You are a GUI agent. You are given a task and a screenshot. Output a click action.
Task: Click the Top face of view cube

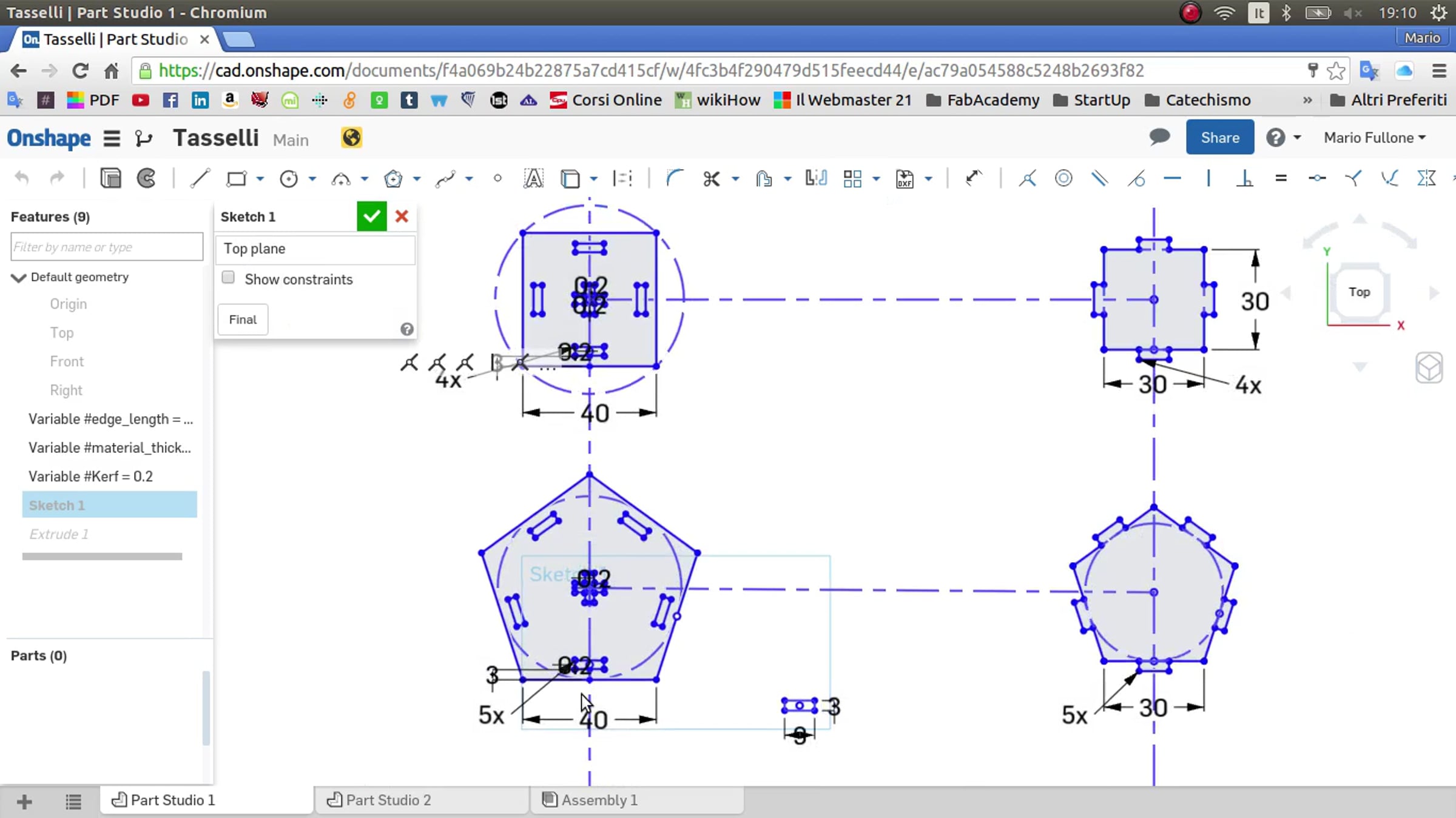point(1359,292)
